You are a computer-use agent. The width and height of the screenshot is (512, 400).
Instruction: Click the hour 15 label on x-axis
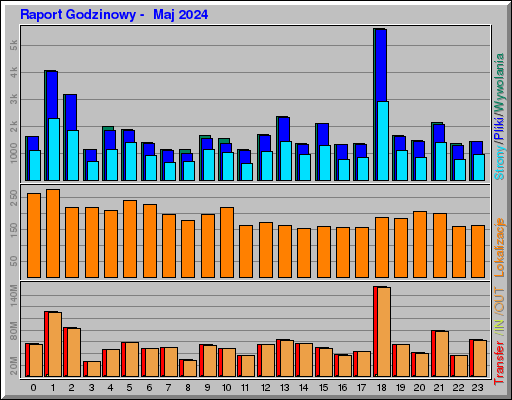pyautogui.click(x=323, y=388)
